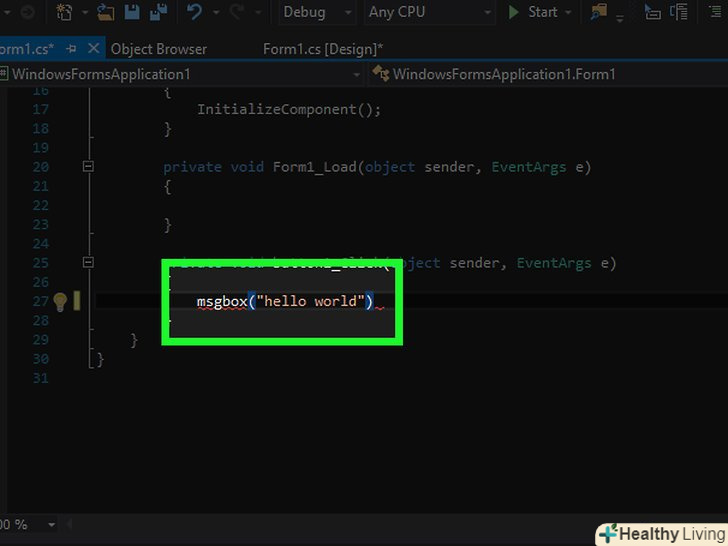Click the Step Into debug icon
Image resolution: width=728 pixels, height=546 pixels.
tap(653, 12)
